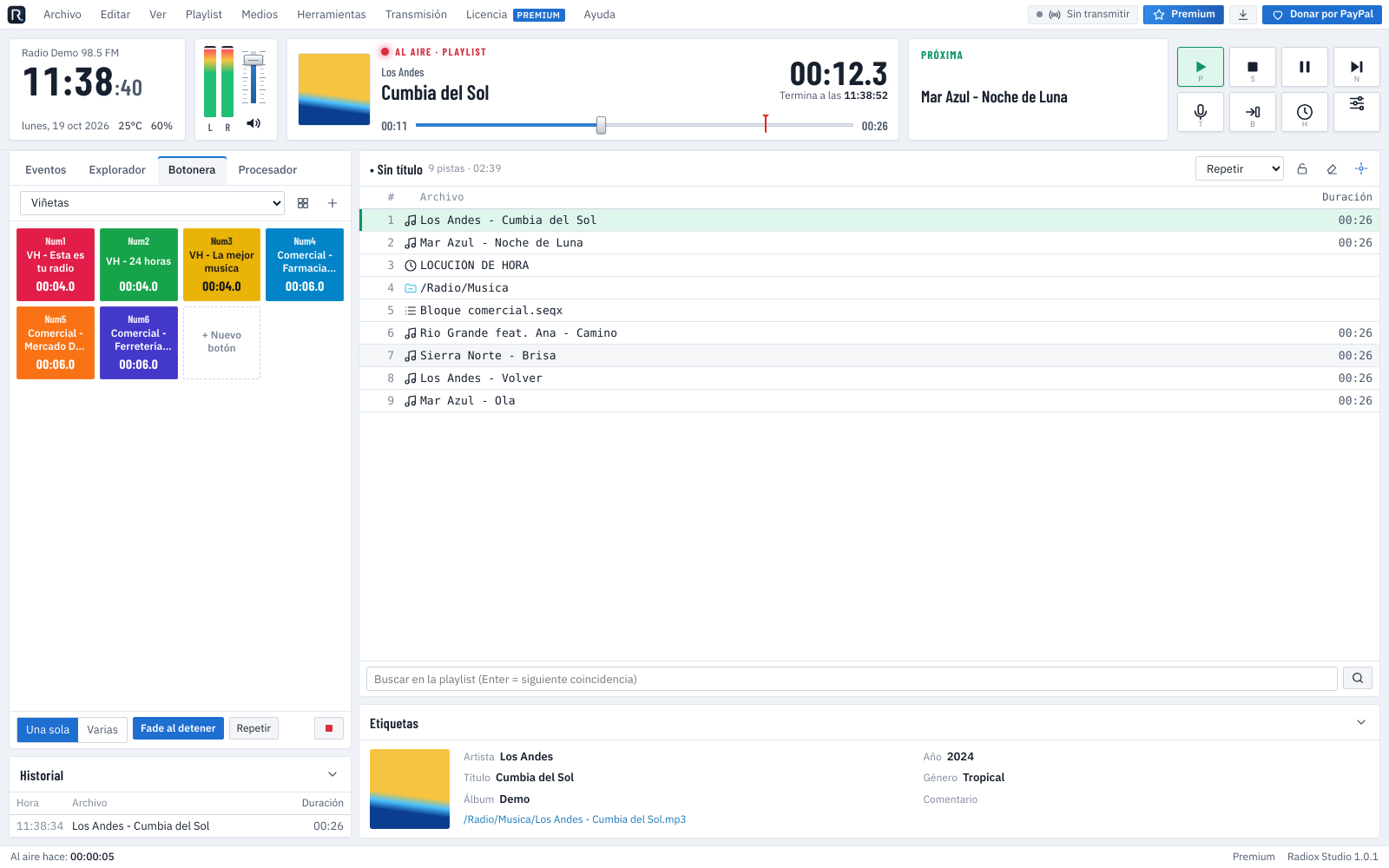The image size is (1389, 868).
Task: Click the Play transport button
Action: pyautogui.click(x=1201, y=67)
